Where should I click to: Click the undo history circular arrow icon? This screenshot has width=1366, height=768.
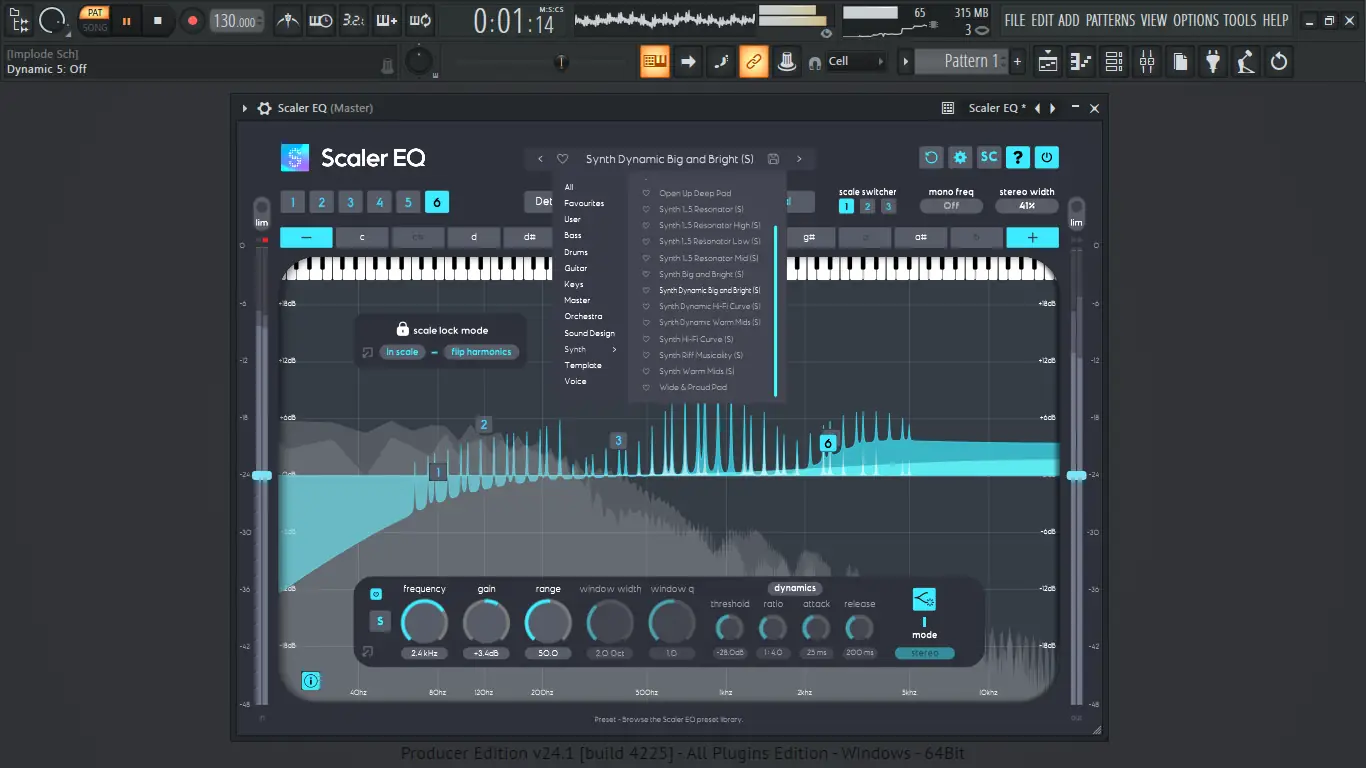point(1279,62)
